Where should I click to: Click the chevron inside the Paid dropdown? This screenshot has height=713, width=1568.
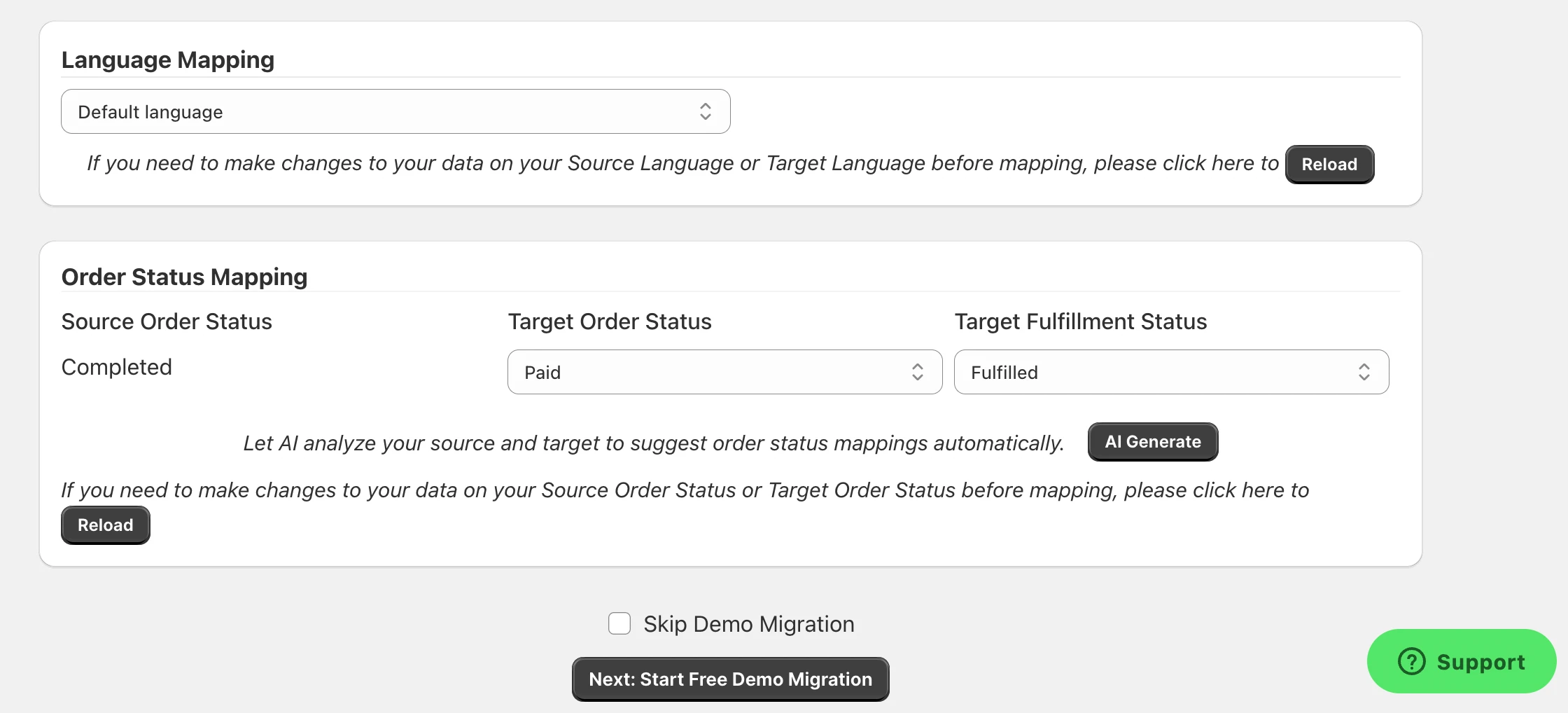point(918,372)
